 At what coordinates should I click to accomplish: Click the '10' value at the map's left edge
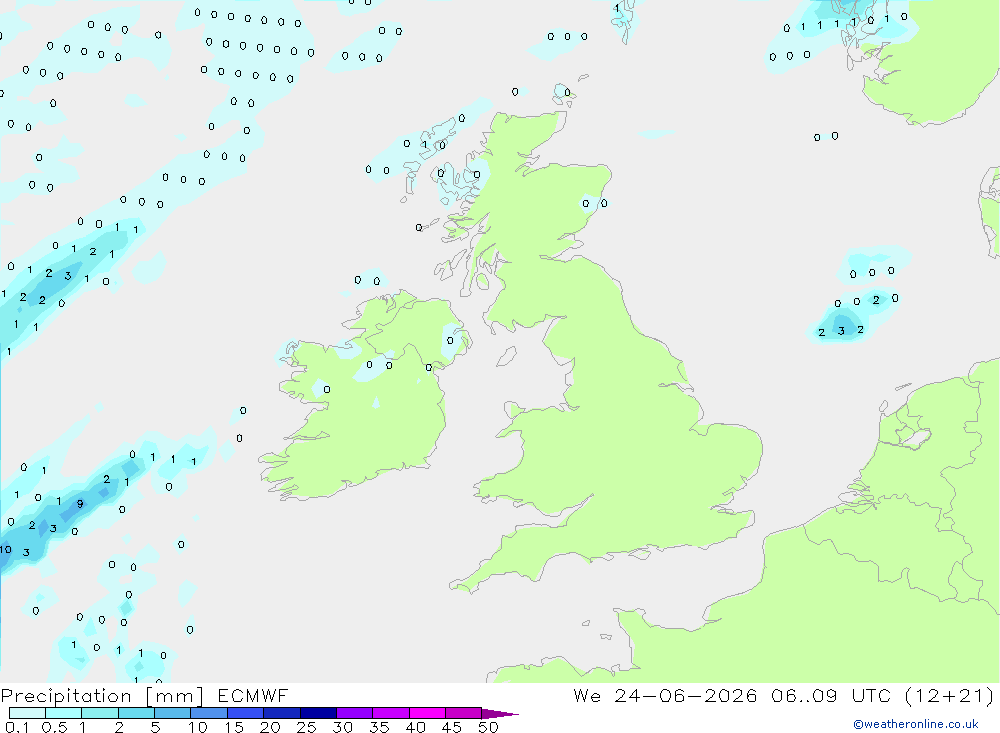[6, 549]
